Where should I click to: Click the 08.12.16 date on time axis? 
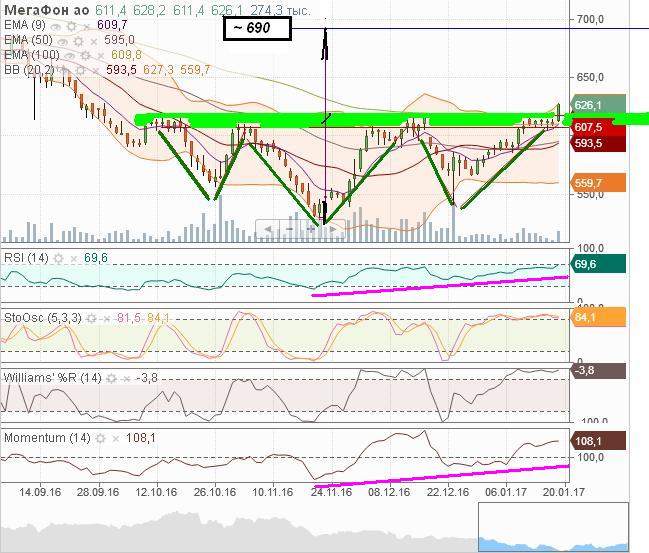(x=389, y=493)
